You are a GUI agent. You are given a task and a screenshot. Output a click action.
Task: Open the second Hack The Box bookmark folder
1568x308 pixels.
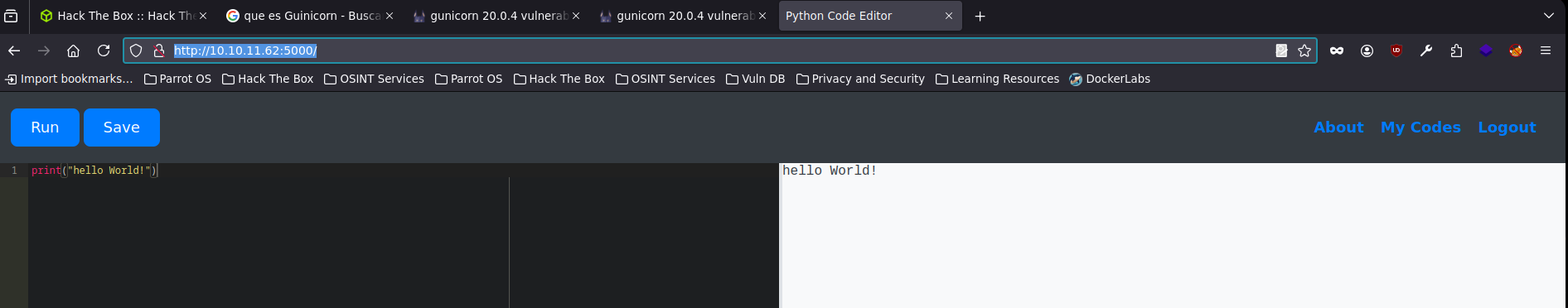pyautogui.click(x=559, y=79)
